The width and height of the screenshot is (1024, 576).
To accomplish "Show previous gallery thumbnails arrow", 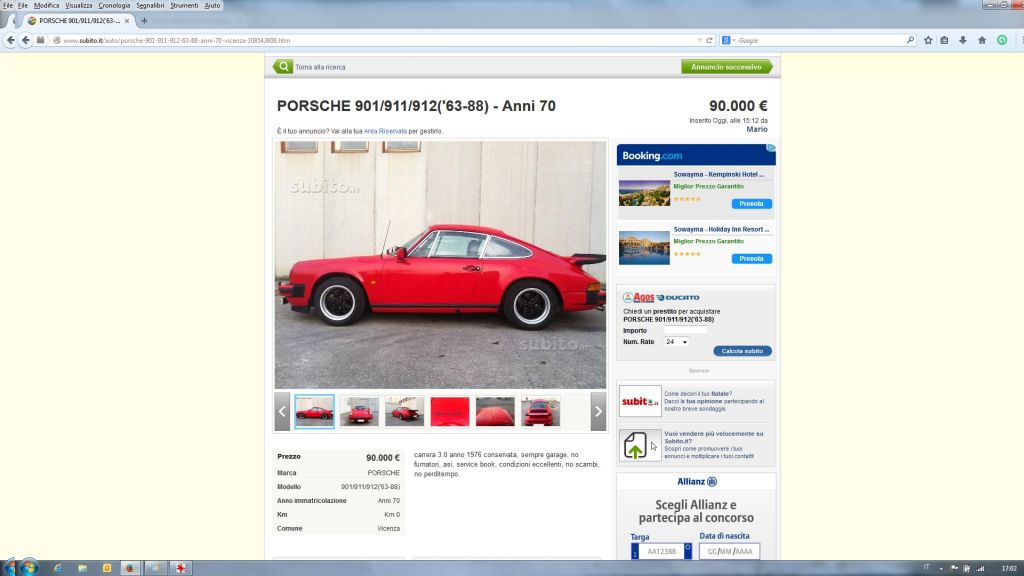I will point(282,411).
